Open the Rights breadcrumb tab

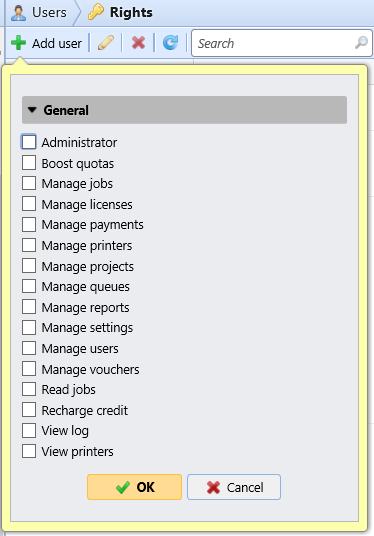pyautogui.click(x=131, y=13)
